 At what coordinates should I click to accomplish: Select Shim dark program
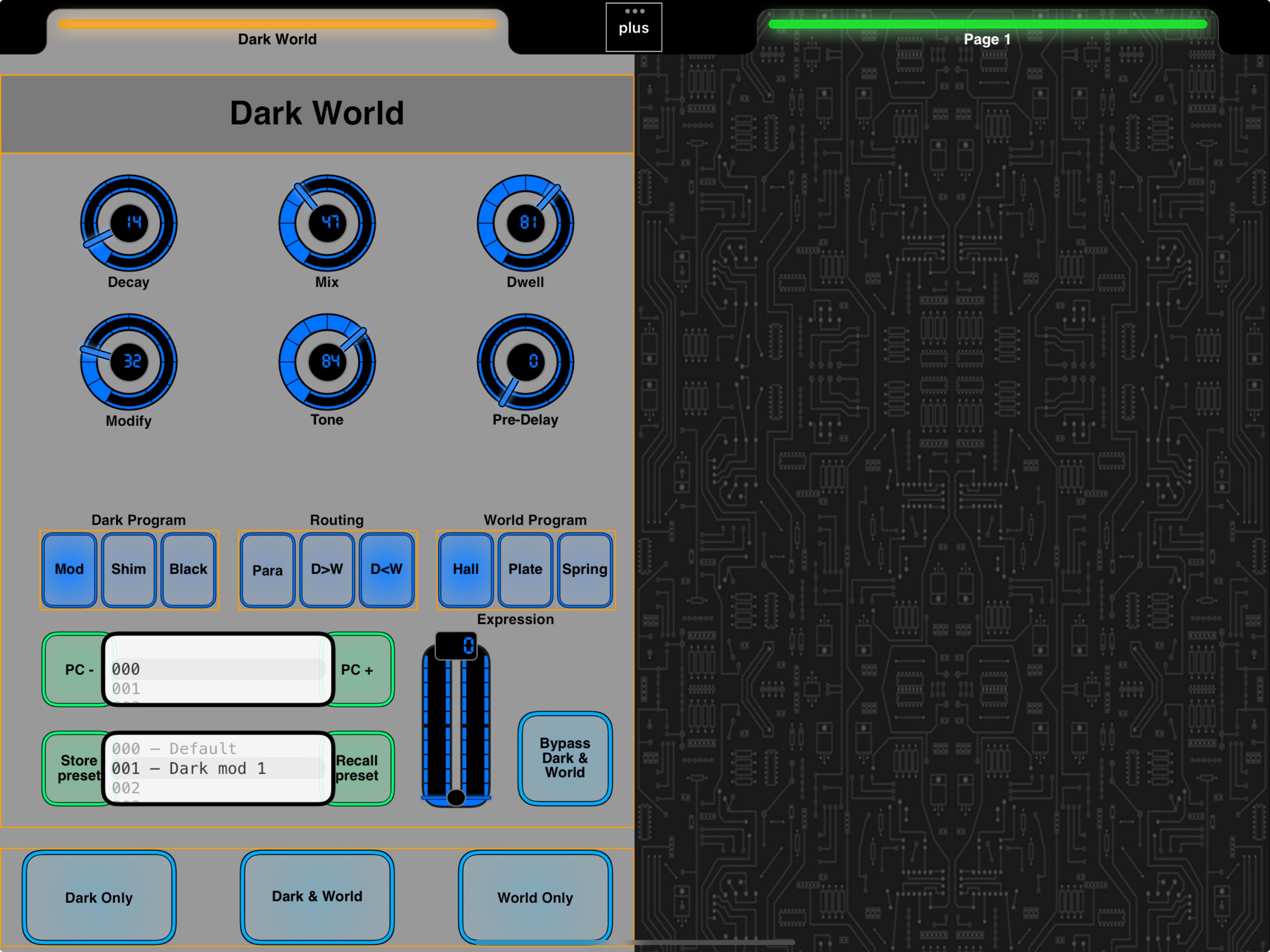[129, 569]
